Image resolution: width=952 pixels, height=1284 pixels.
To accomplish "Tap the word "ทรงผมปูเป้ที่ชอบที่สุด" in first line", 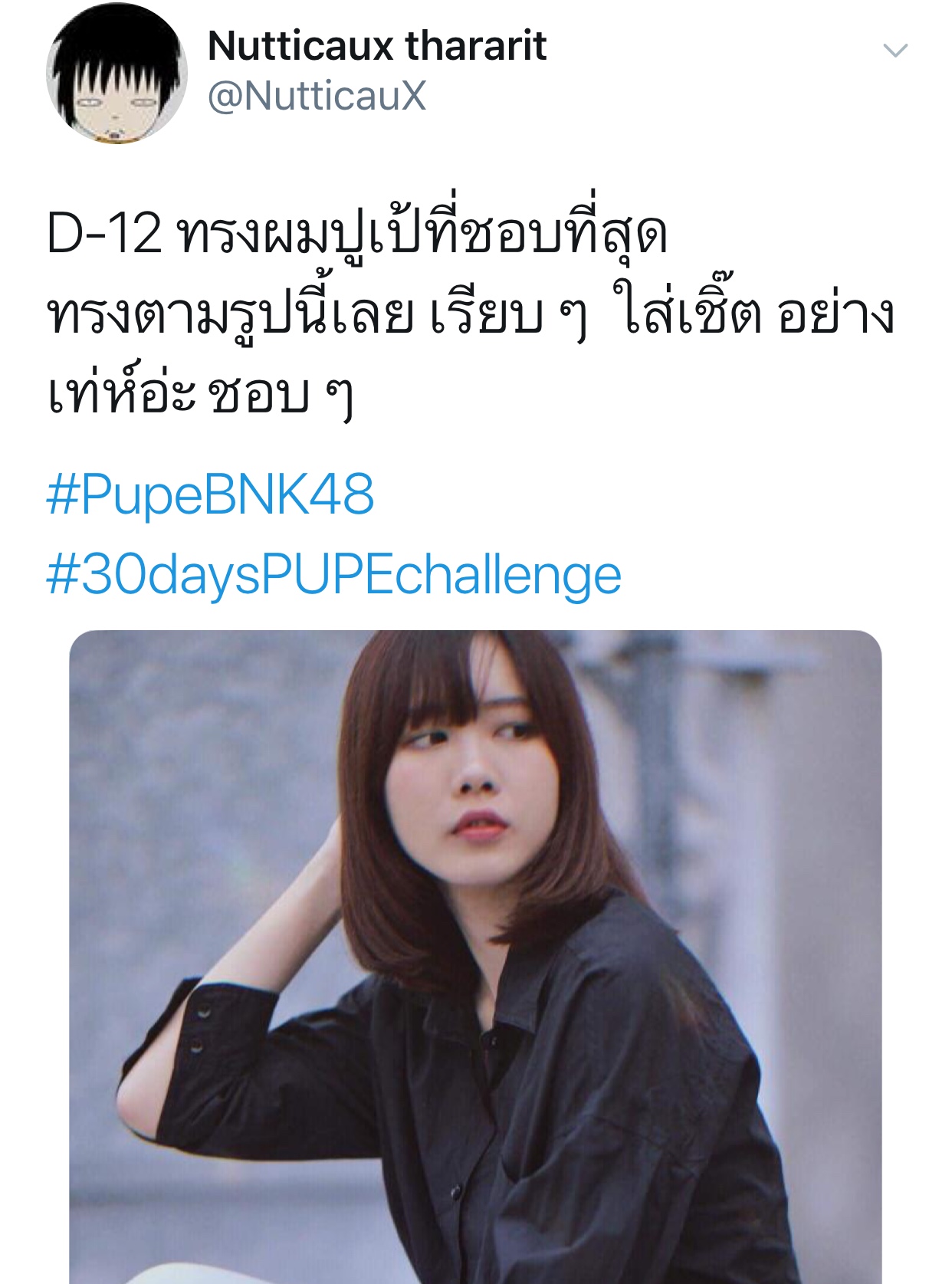I will click(x=422, y=228).
